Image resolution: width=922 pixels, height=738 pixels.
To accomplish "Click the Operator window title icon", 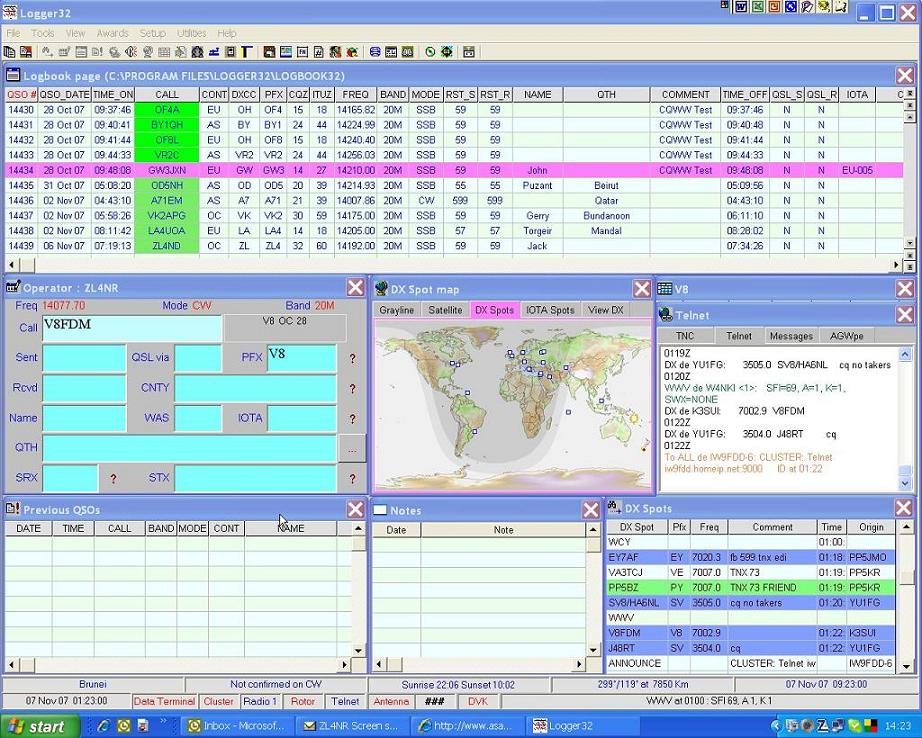I will pyautogui.click(x=13, y=287).
